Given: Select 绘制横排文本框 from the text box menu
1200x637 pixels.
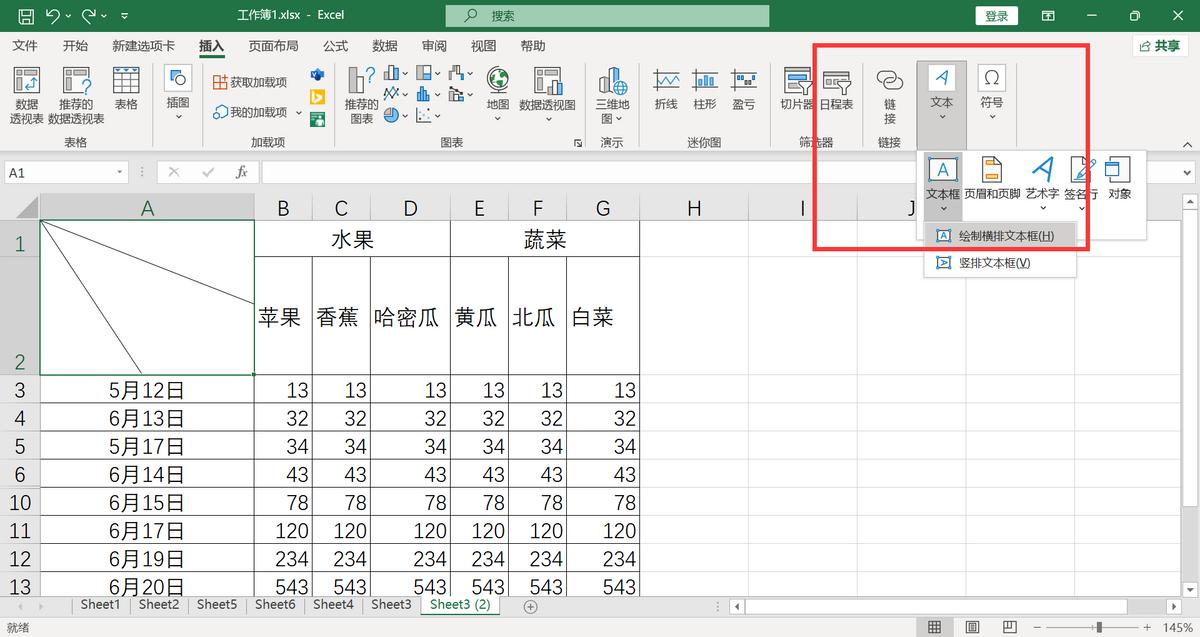Looking at the screenshot, I should (x=999, y=235).
